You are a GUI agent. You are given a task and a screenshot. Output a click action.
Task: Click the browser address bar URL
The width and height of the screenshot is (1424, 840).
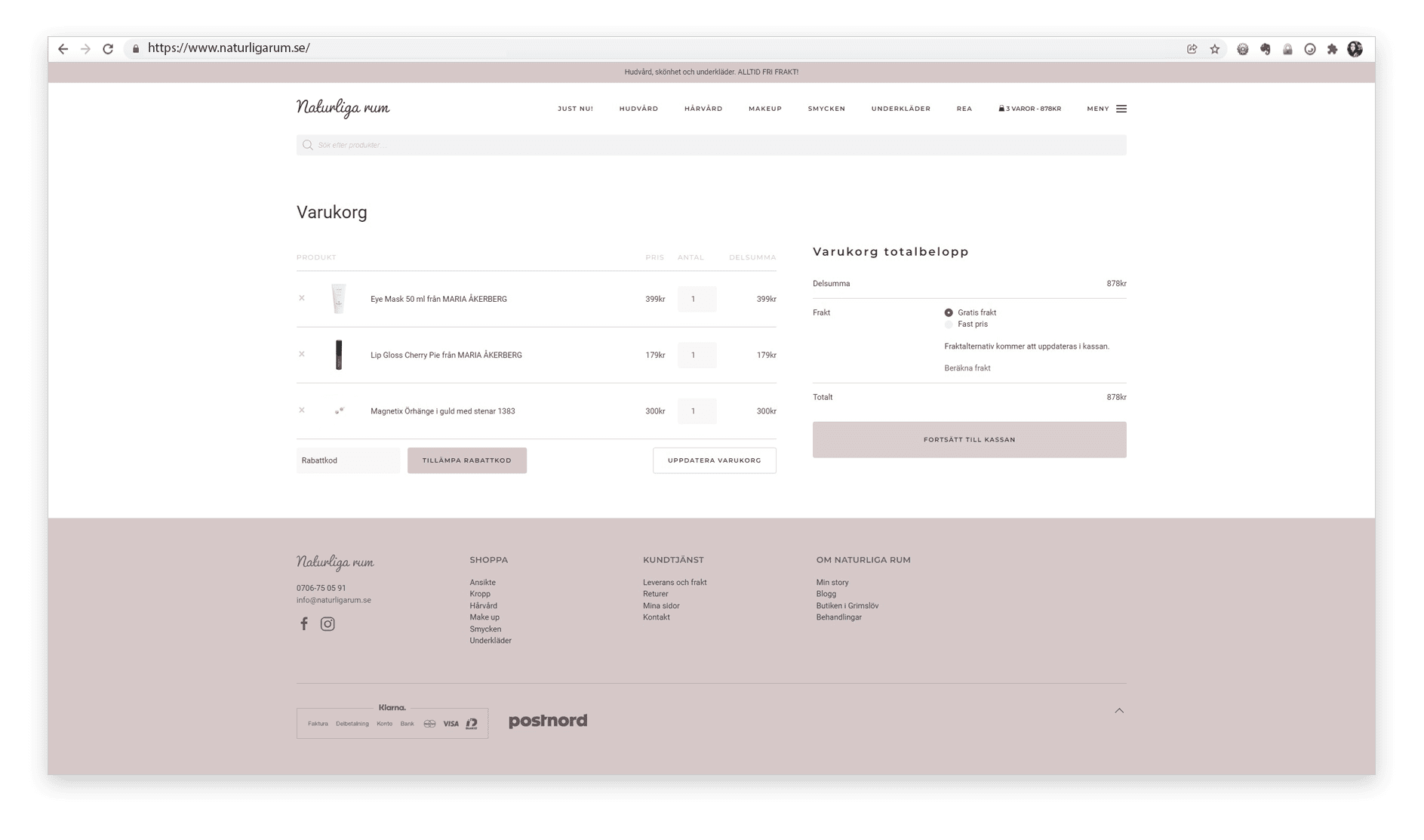(229, 48)
